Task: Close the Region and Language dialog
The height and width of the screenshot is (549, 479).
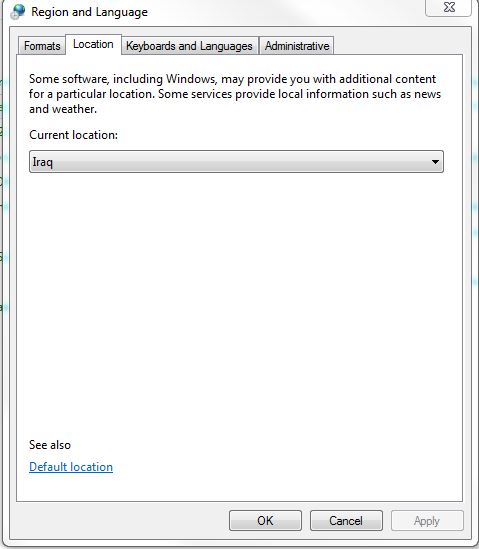Action: 449,7
